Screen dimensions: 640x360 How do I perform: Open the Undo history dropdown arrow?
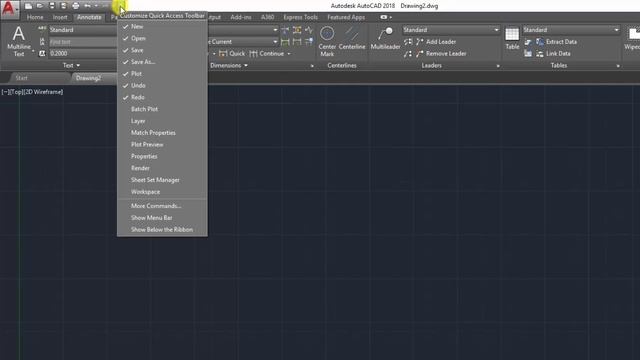[96, 6]
